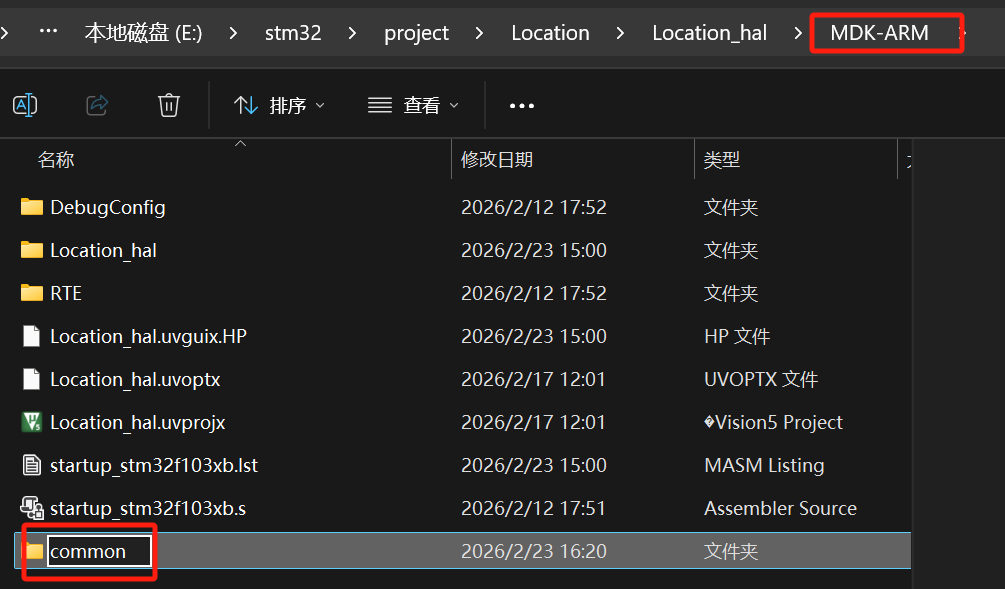Click the Vision5 Project type cell

coord(773,422)
